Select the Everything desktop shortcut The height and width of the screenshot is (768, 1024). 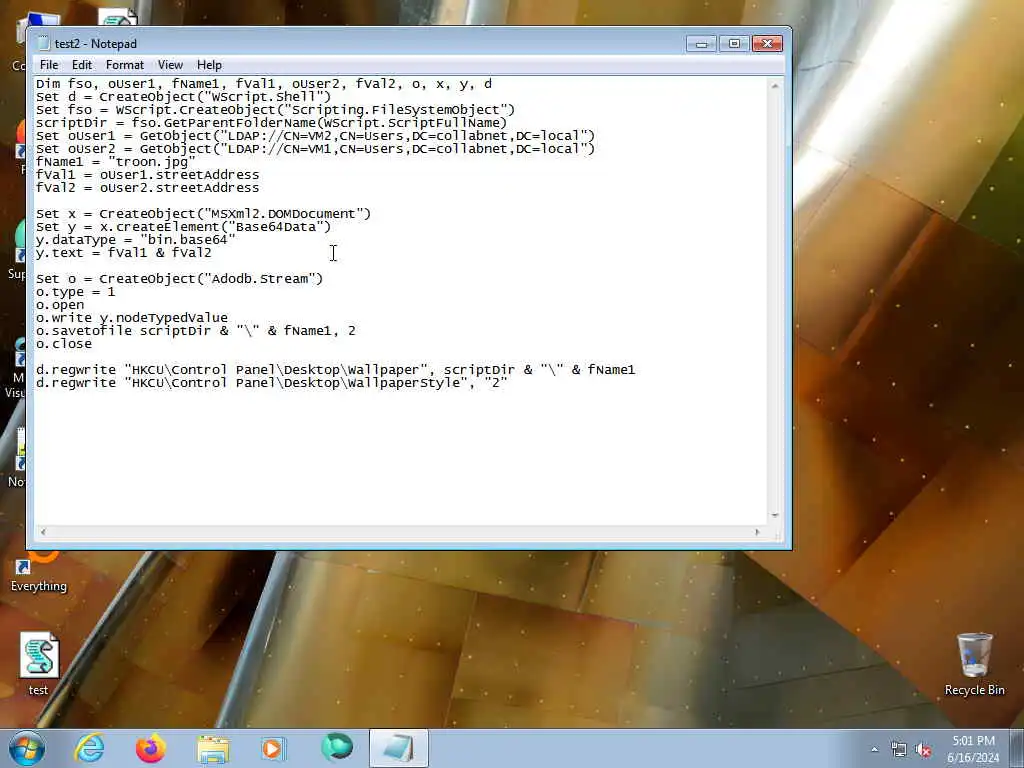[39, 571]
